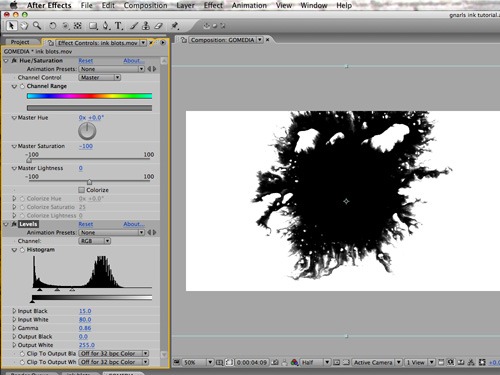
Task: Open the Animation menu
Action: 249,5
